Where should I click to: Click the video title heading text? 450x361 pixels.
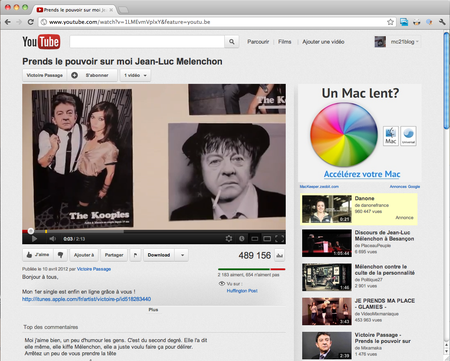click(x=122, y=61)
